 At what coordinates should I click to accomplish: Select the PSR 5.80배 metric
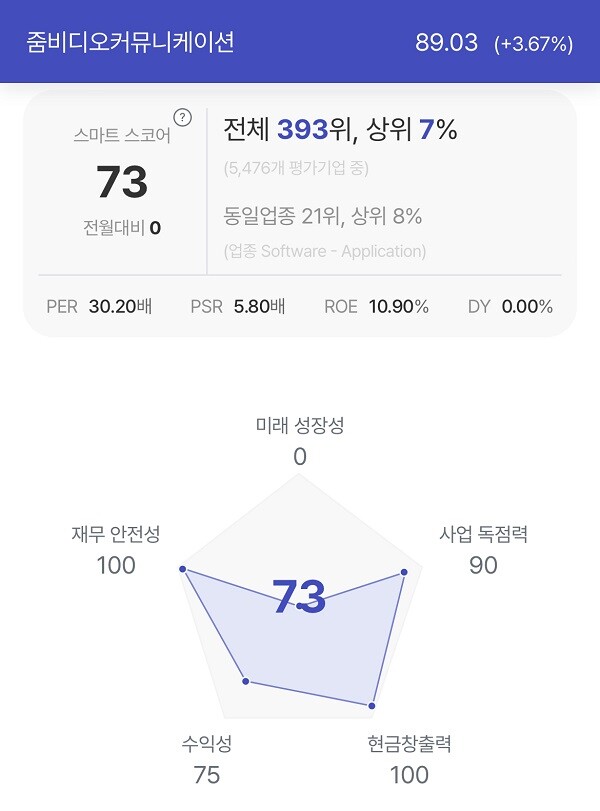tap(237, 306)
